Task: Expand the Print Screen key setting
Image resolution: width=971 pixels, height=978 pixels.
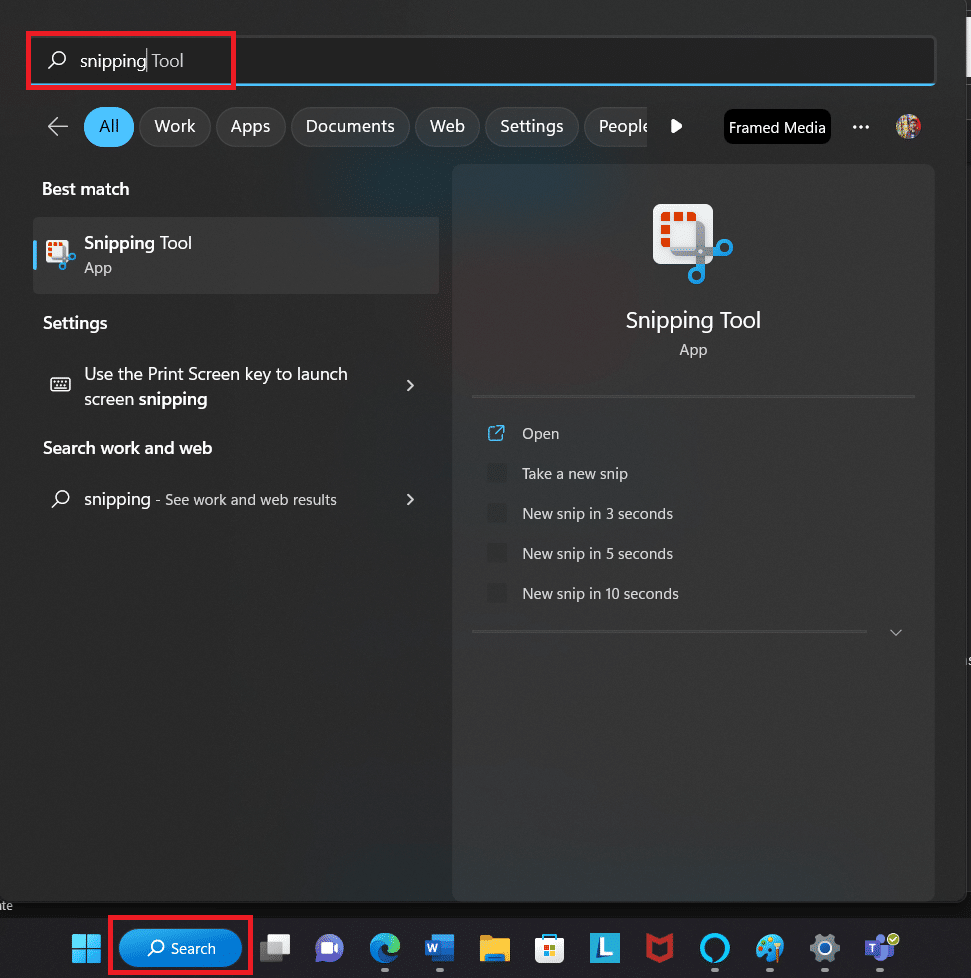Action: tap(409, 386)
